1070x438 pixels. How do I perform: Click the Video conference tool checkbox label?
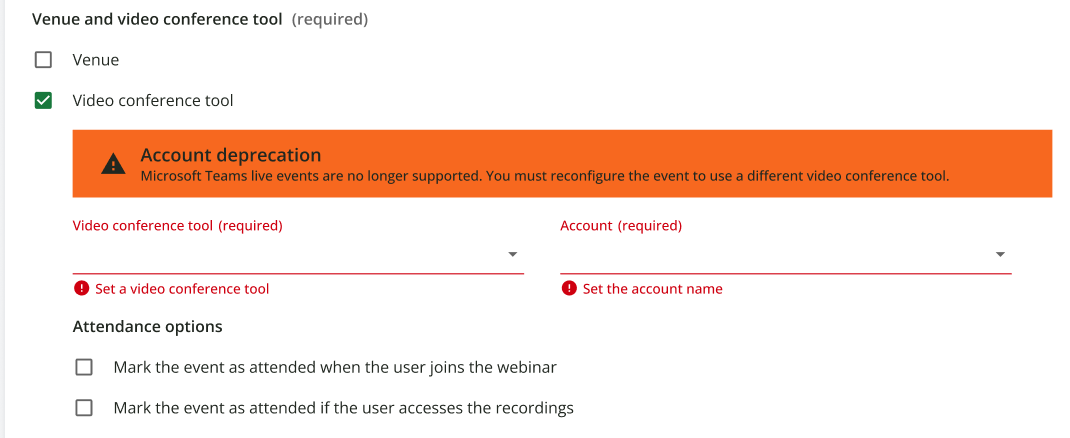(153, 100)
